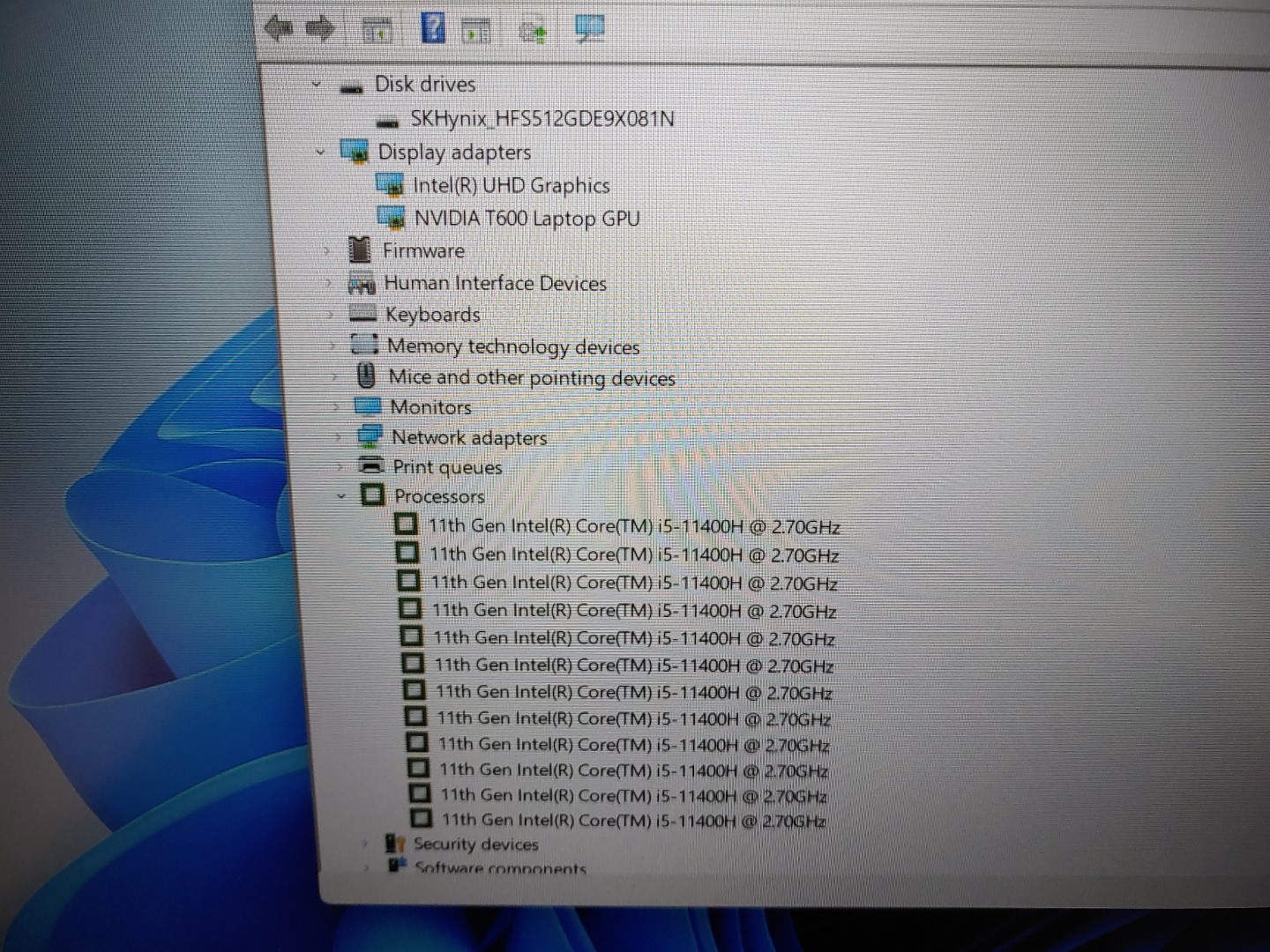Expand Memory technology devices category
This screenshot has width=1270, height=952.
point(332,346)
